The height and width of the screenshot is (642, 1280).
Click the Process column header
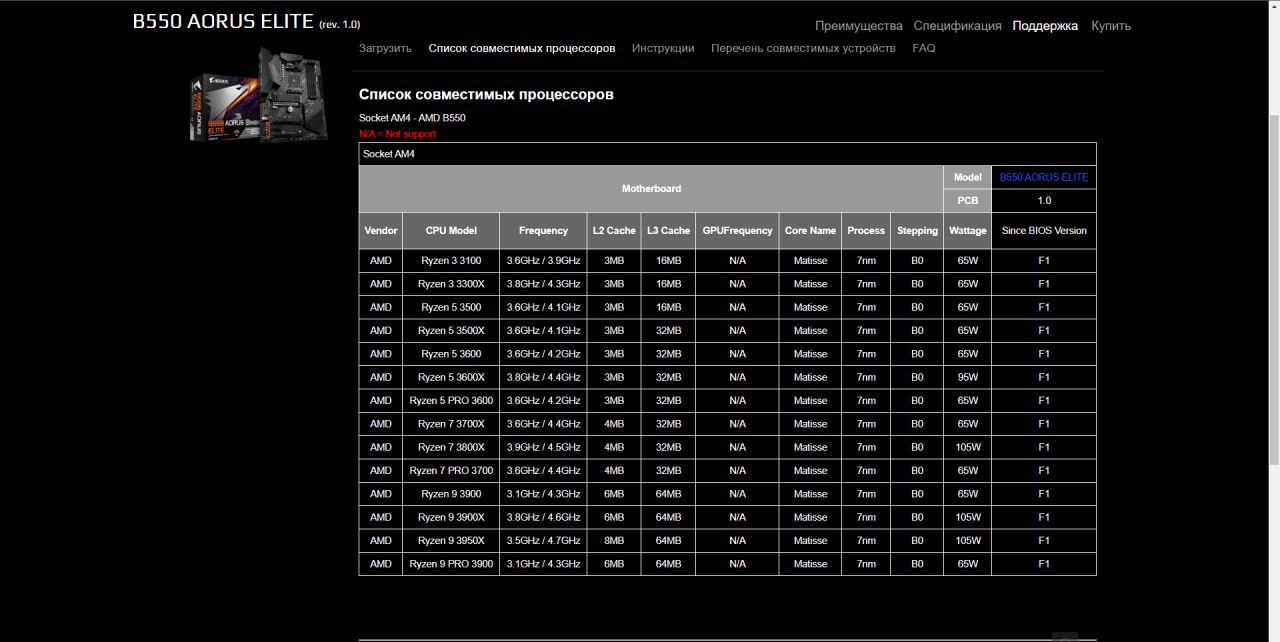866,230
